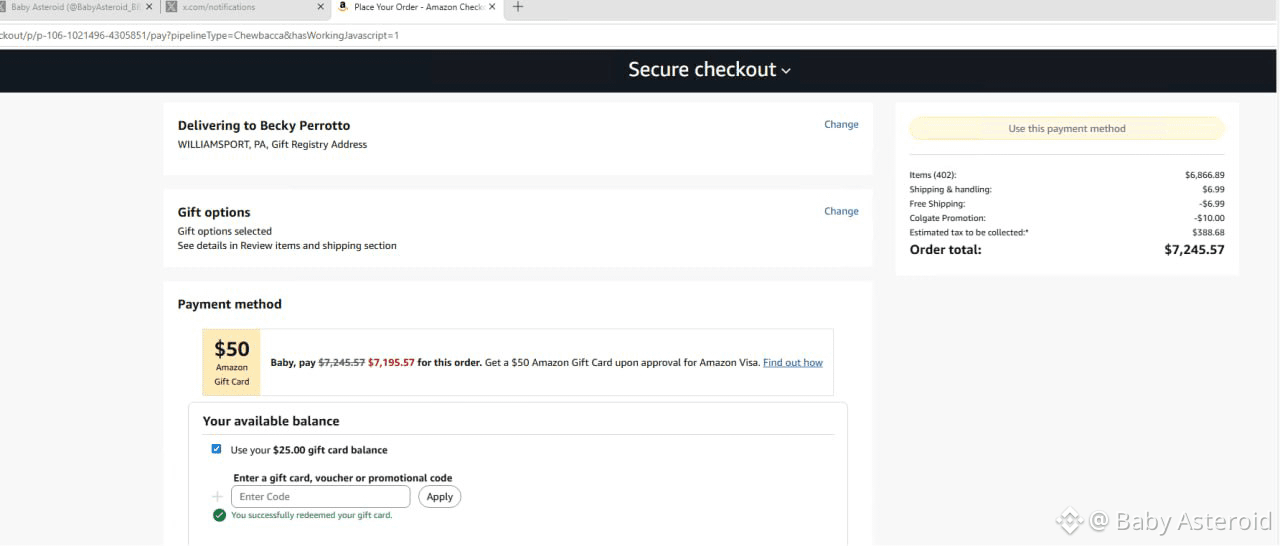The width and height of the screenshot is (1280, 546).
Task: Click Use this payment method button
Action: (1066, 128)
